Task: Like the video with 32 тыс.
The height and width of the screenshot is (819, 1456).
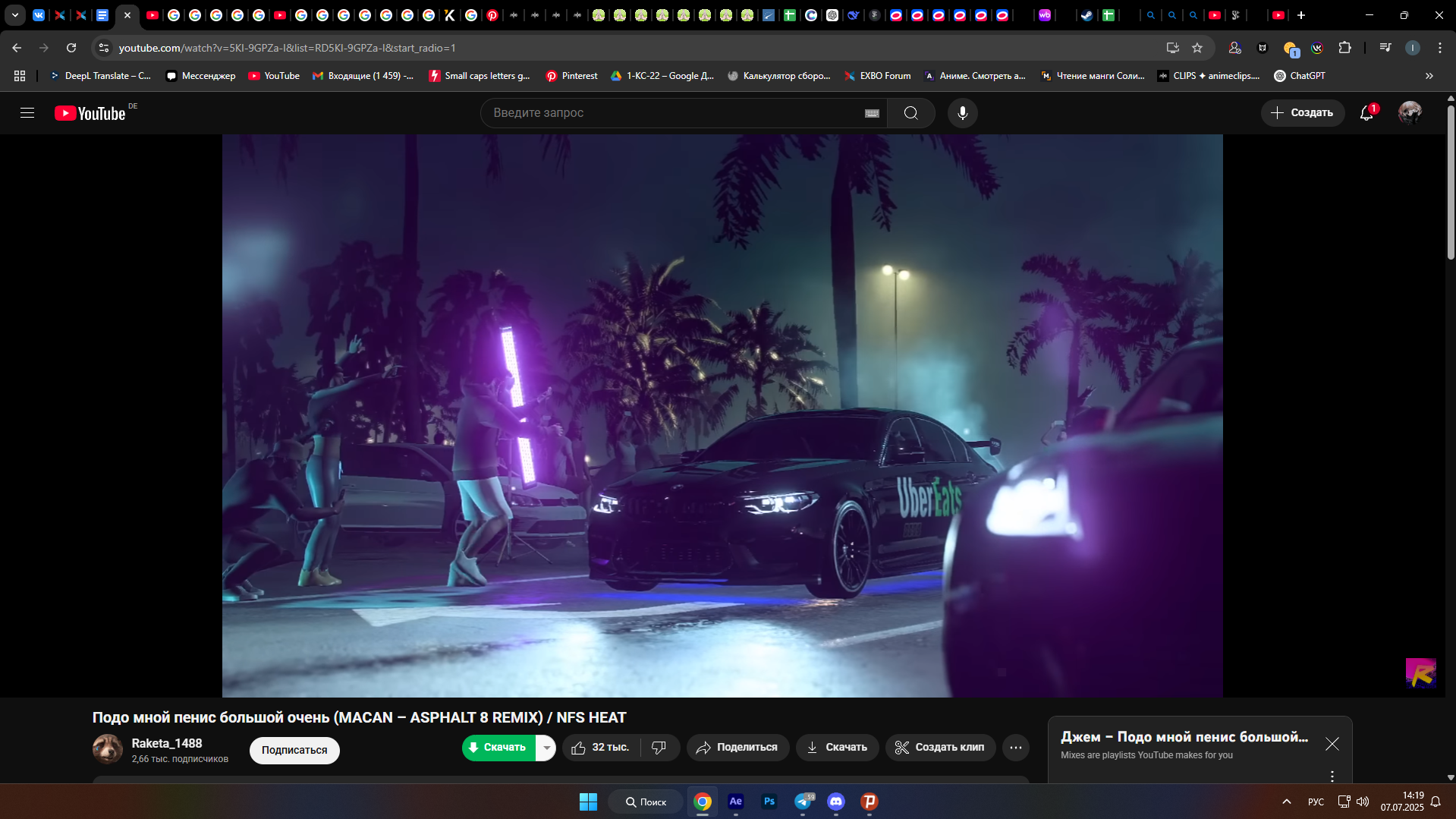Action: 601,748
